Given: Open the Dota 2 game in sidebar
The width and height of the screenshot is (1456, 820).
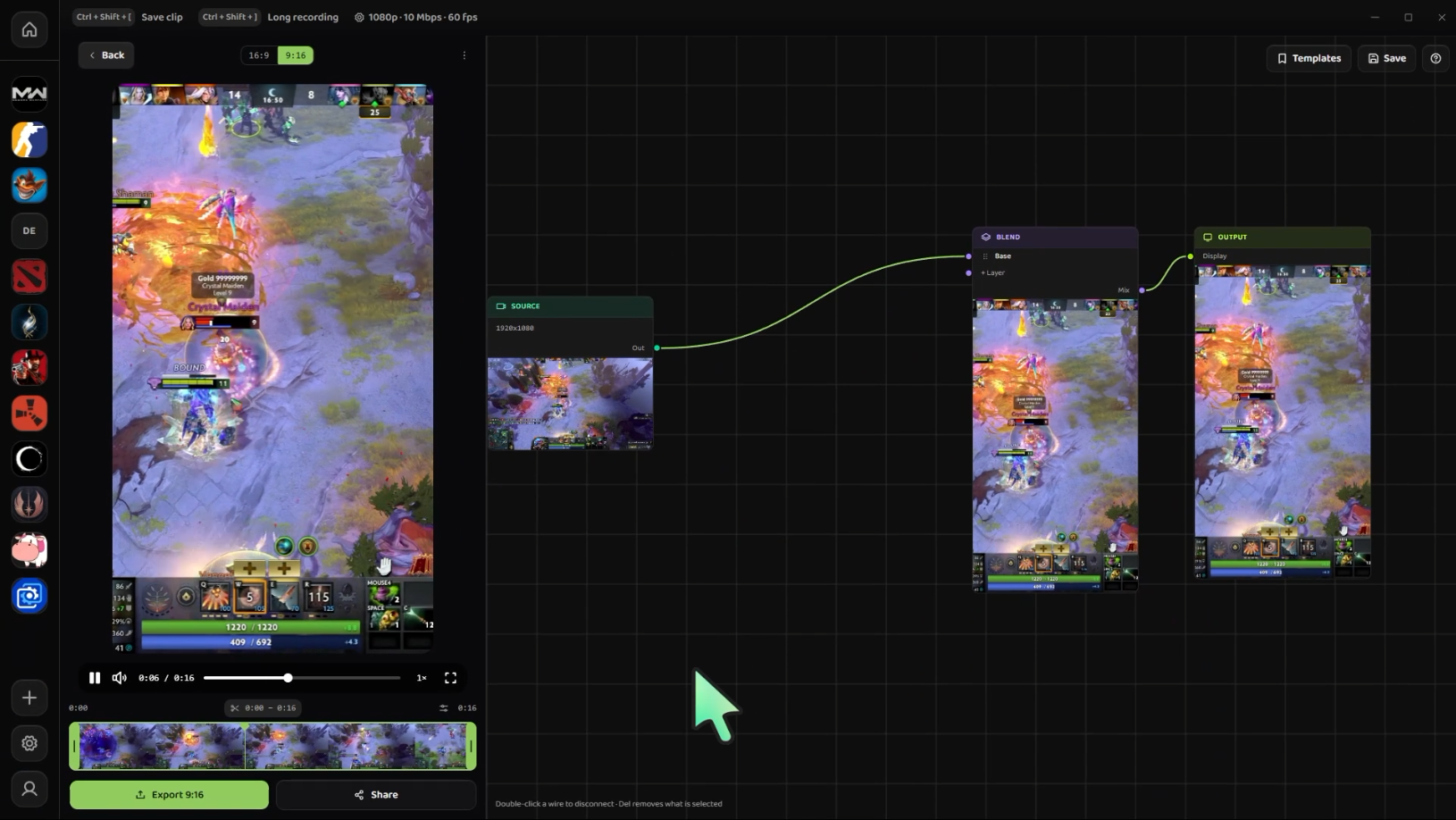Looking at the screenshot, I should (29, 276).
